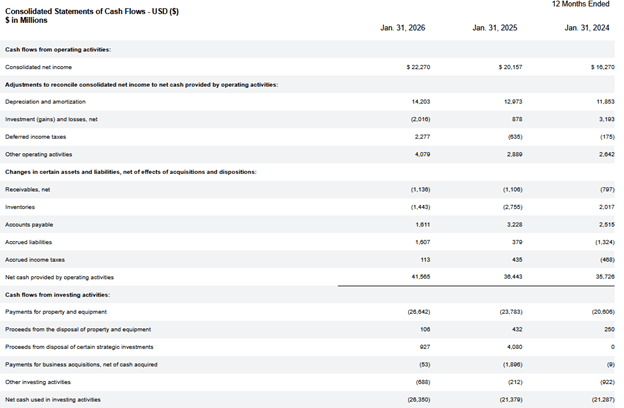Viewport: 624px width, 408px height.
Task: Select the 11,853 depreciation value for 2024
Action: tap(604, 102)
